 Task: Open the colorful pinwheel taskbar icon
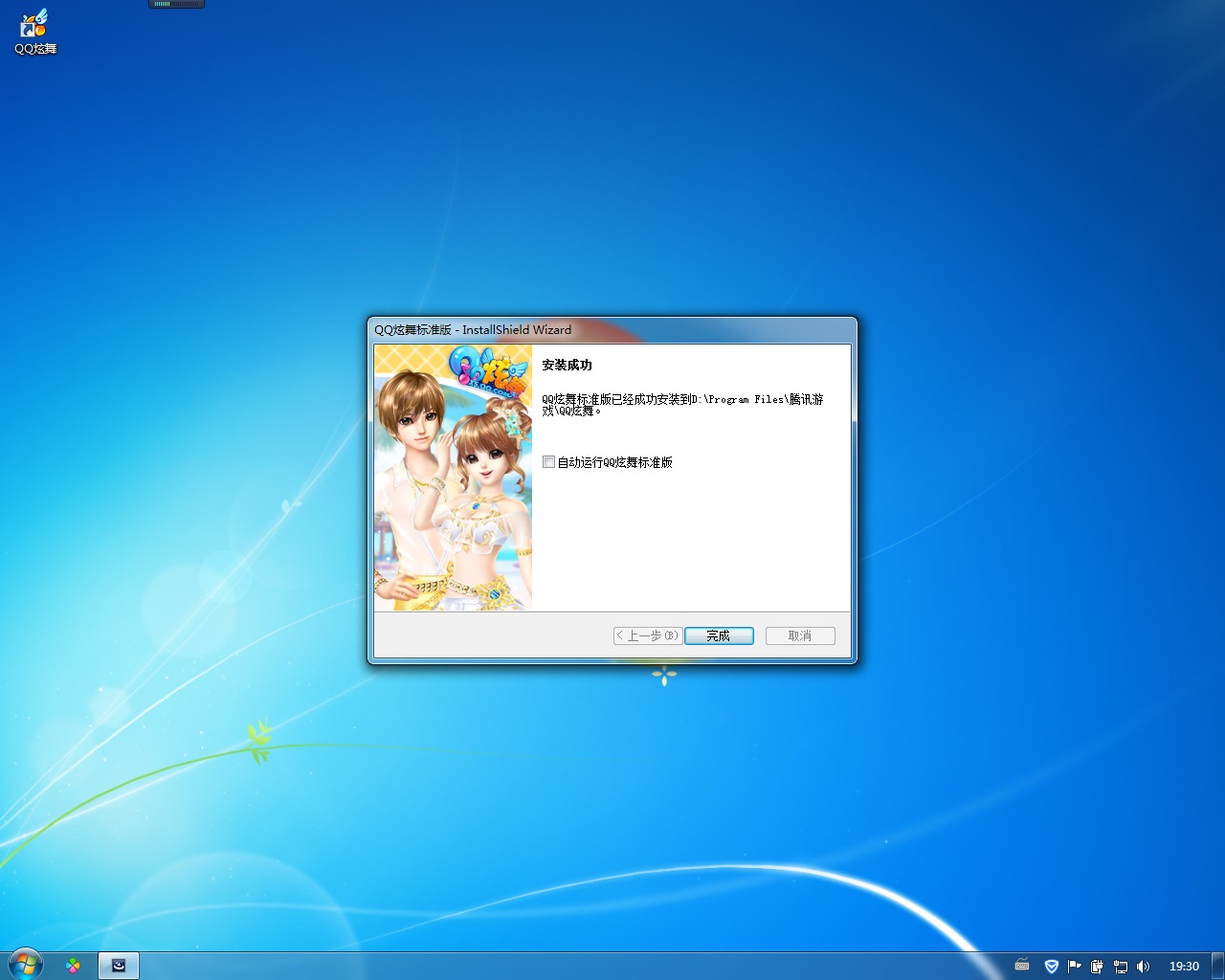click(73, 966)
